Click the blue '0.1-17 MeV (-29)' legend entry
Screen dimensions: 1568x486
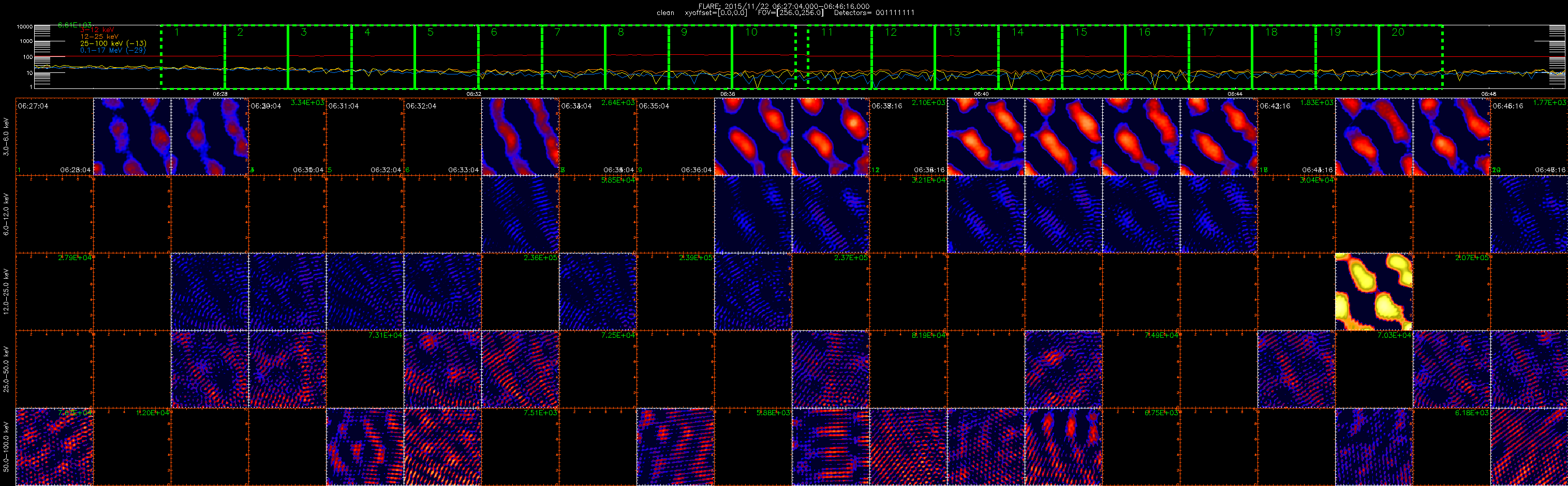pyautogui.click(x=113, y=50)
